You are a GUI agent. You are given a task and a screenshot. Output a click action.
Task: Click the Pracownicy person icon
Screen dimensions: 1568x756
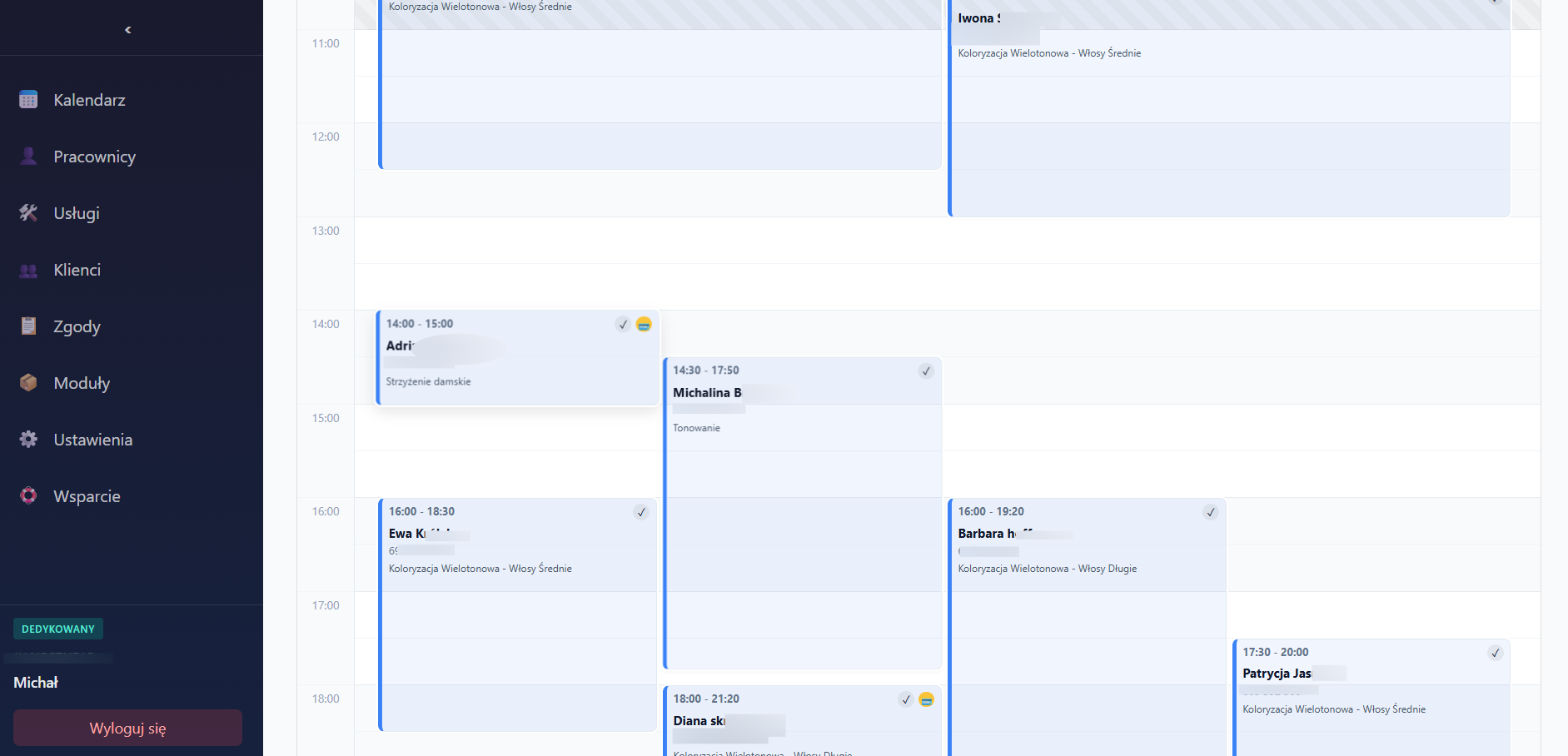(x=28, y=157)
